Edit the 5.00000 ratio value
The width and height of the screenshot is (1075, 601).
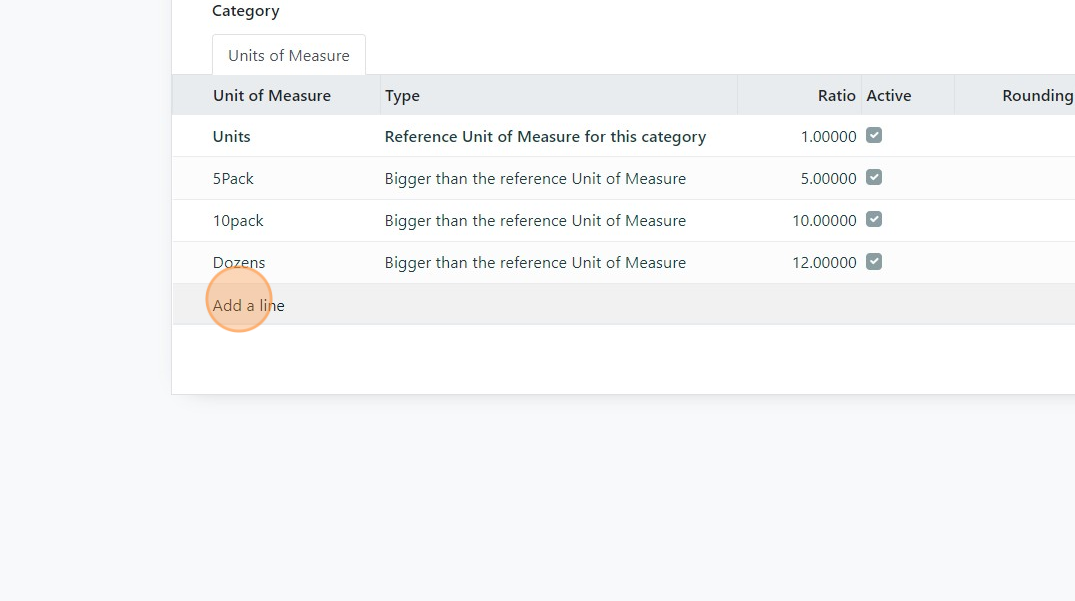[828, 179]
